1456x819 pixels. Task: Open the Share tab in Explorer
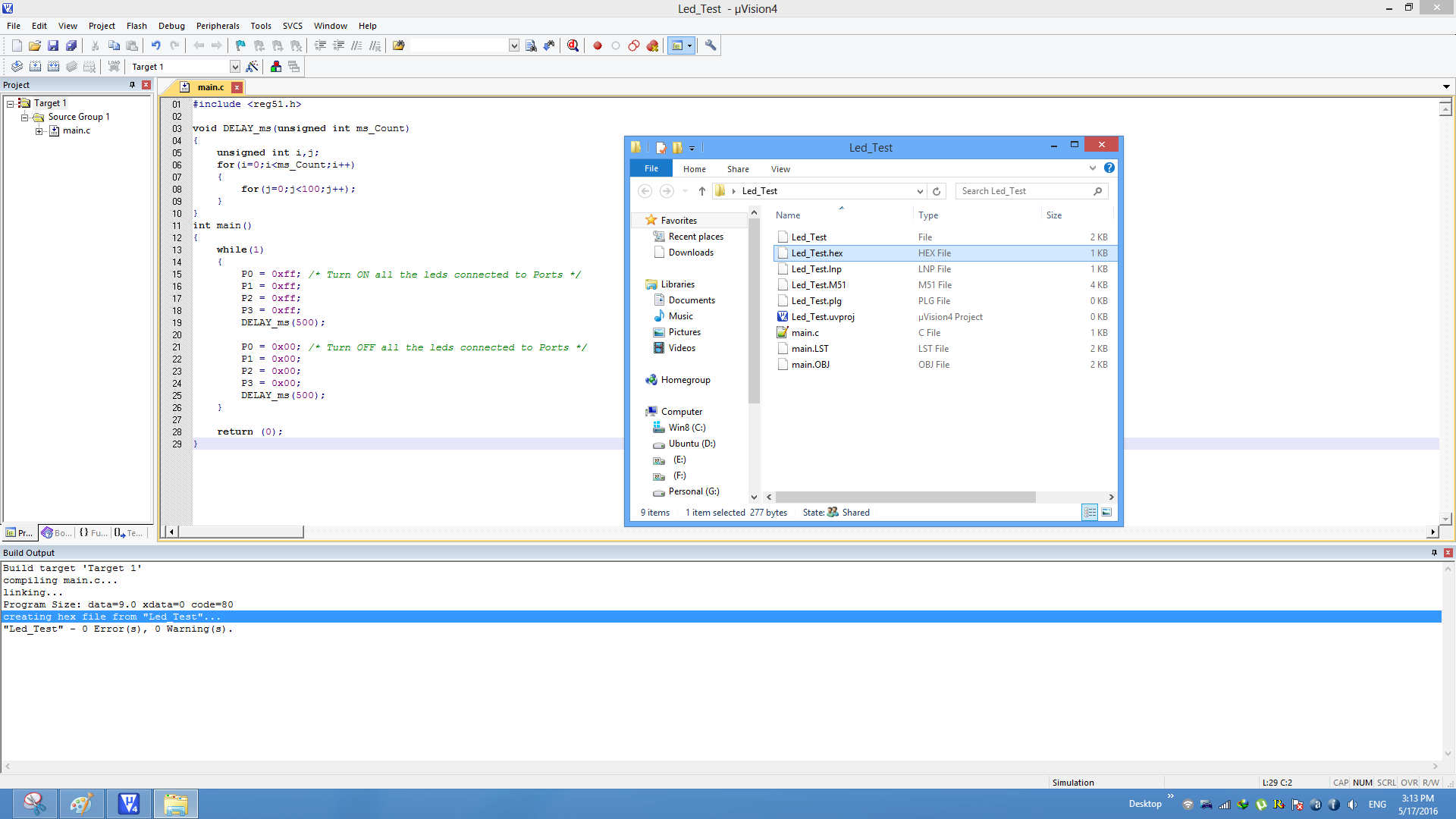point(738,169)
